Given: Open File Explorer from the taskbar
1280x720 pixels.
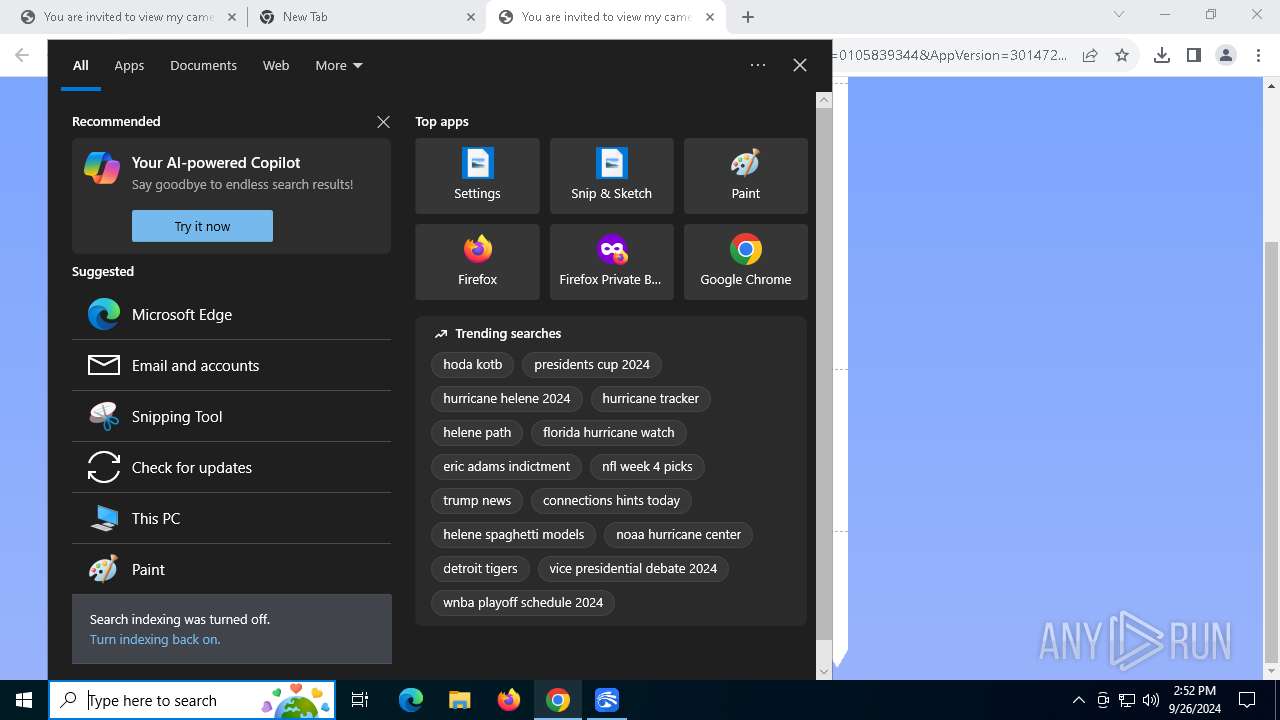Looking at the screenshot, I should [x=459, y=700].
